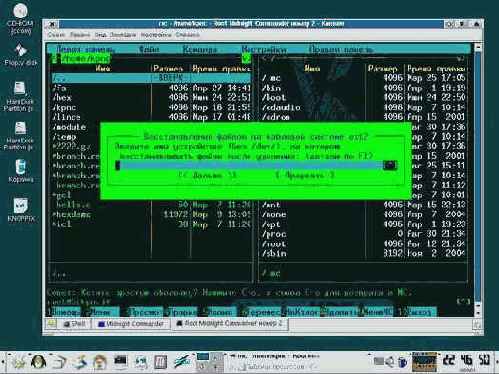Select the /cdrom directory in right panel
Viewport: 499px width, 374px height.
[x=363, y=117]
